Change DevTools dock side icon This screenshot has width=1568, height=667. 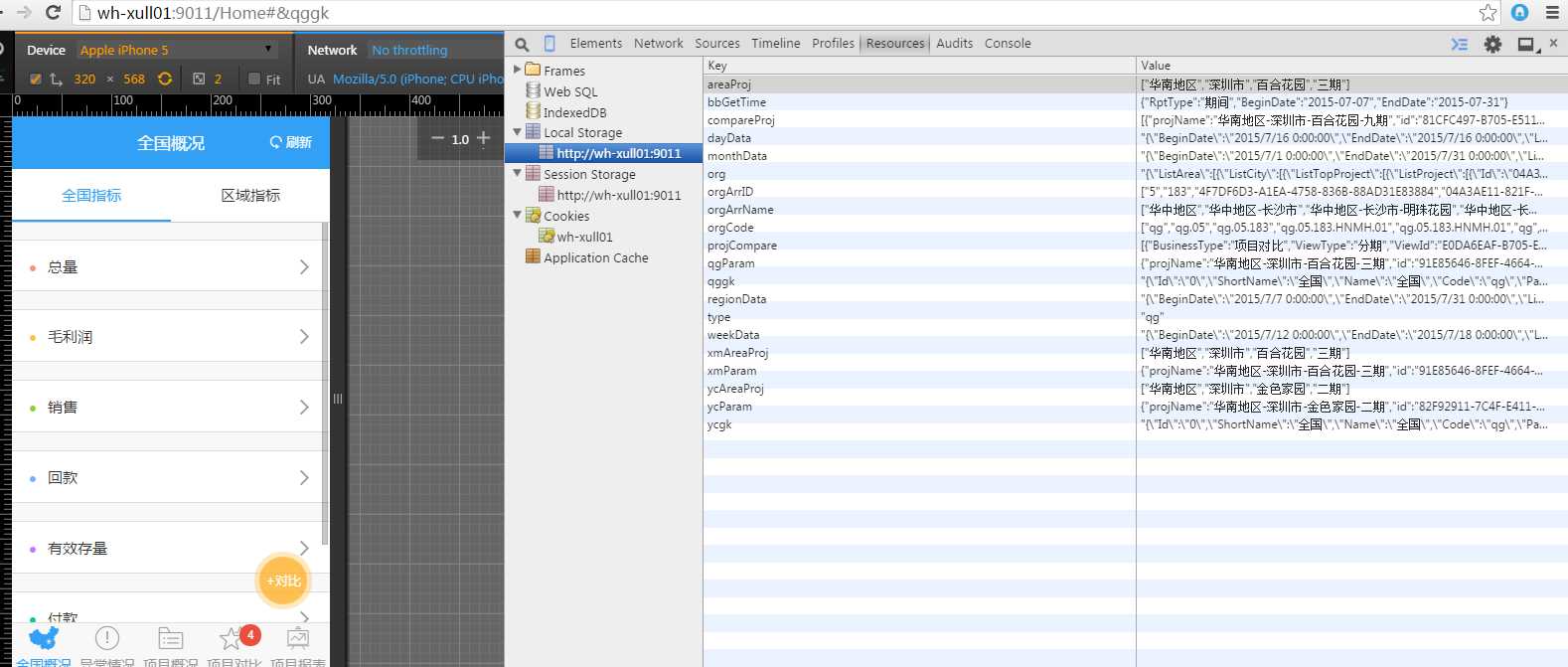click(x=1527, y=44)
